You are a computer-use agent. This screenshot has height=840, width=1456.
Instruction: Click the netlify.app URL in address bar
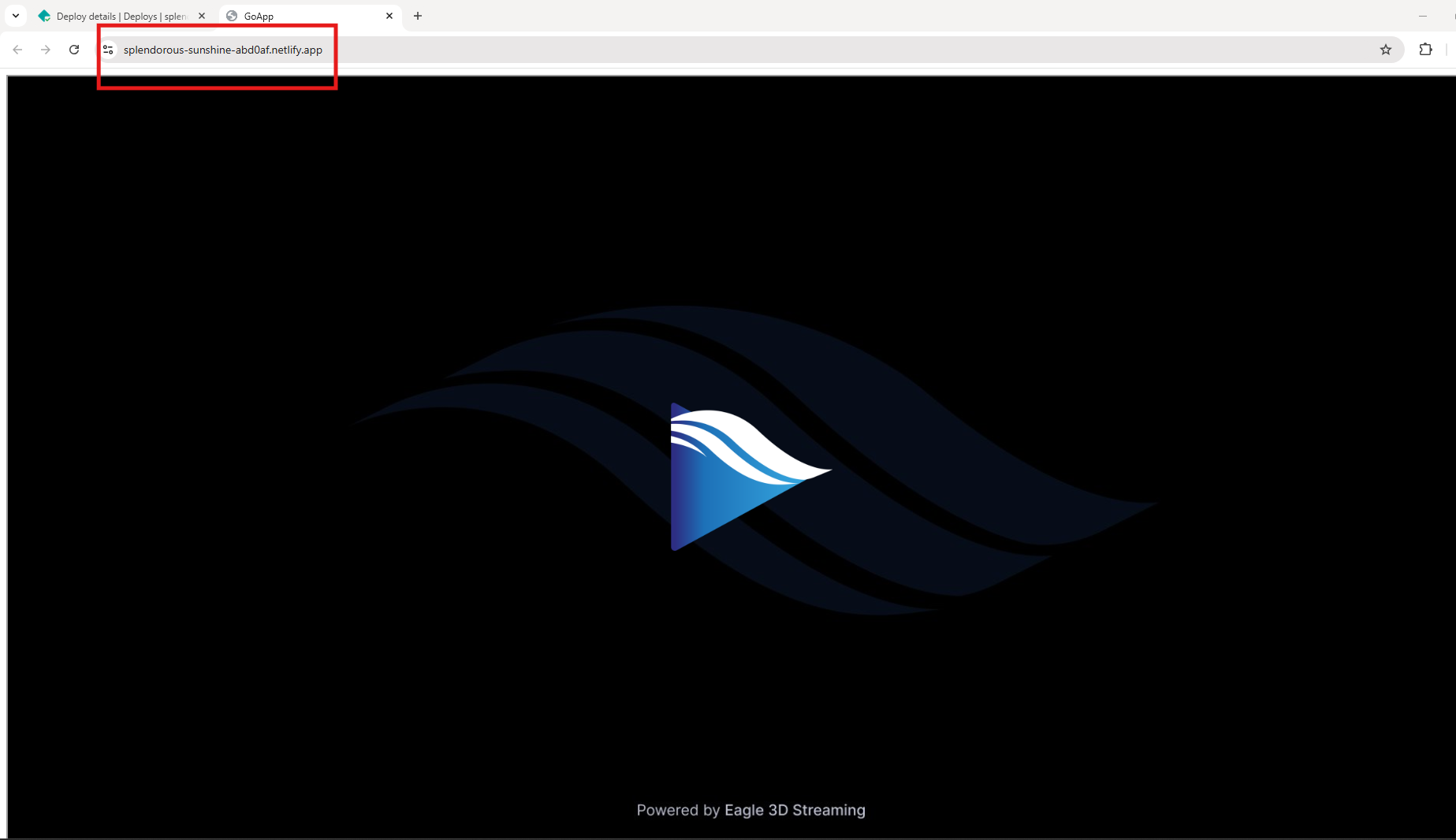(x=223, y=50)
